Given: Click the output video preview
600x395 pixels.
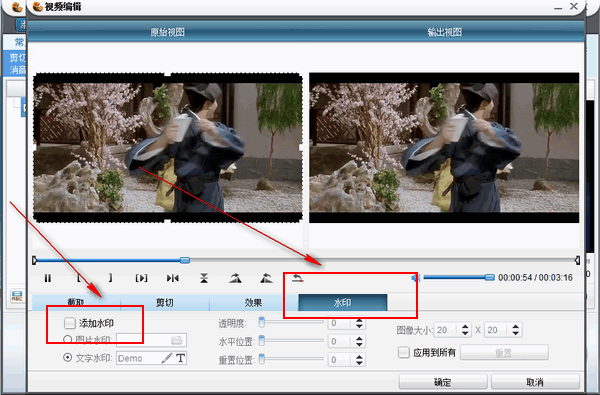Looking at the screenshot, I should tap(444, 147).
